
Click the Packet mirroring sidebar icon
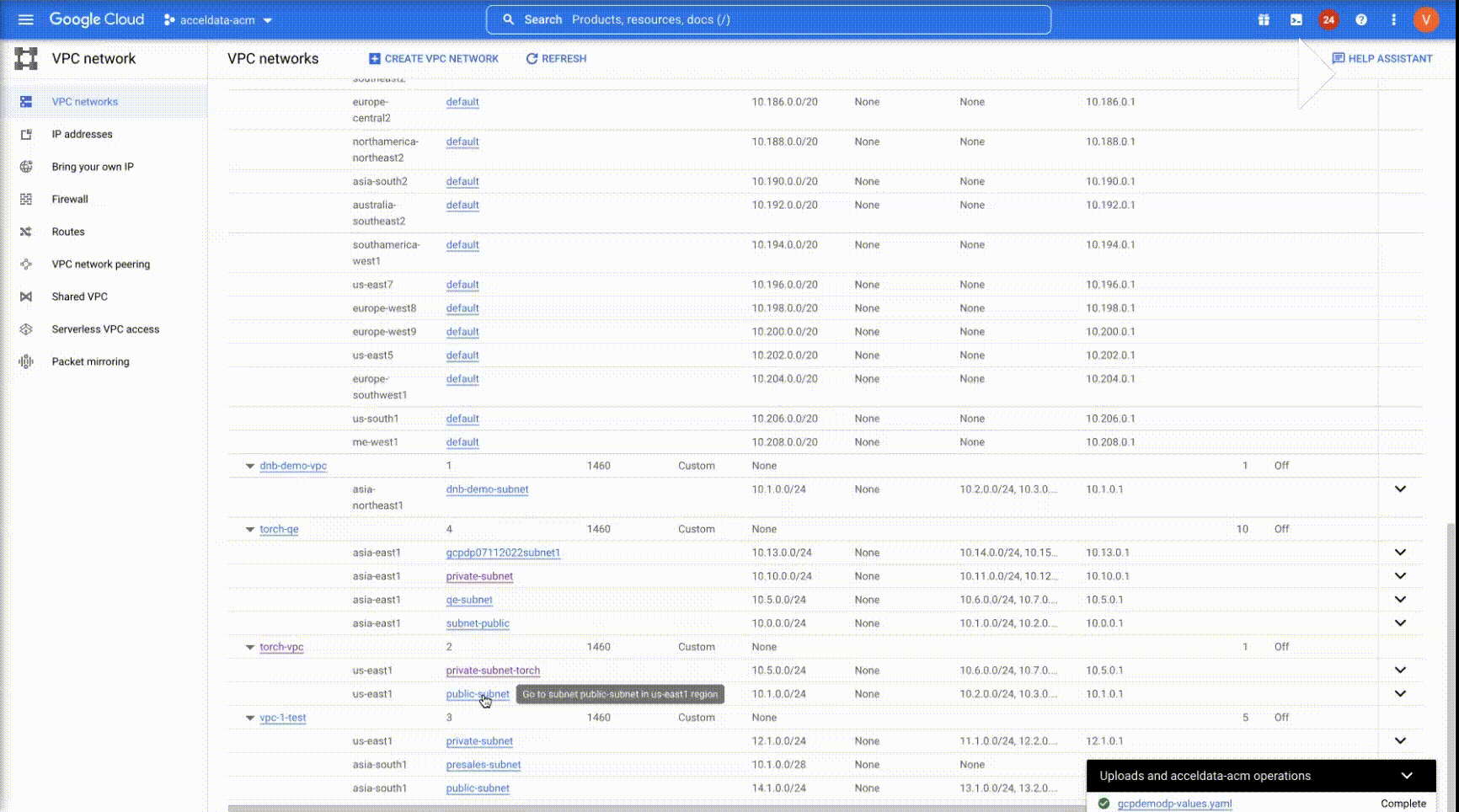[26, 361]
